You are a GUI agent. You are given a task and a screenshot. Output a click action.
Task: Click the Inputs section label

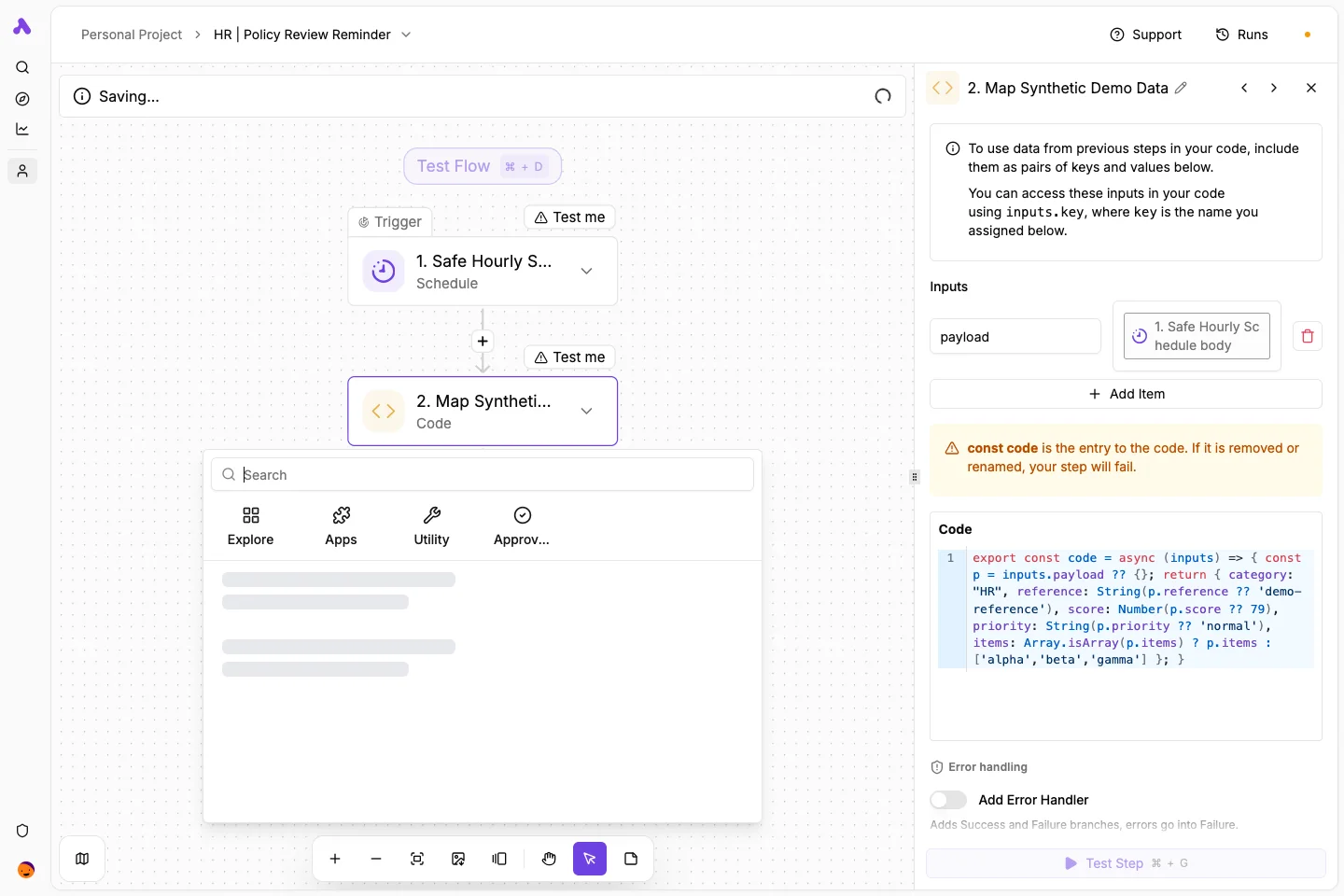(x=948, y=287)
